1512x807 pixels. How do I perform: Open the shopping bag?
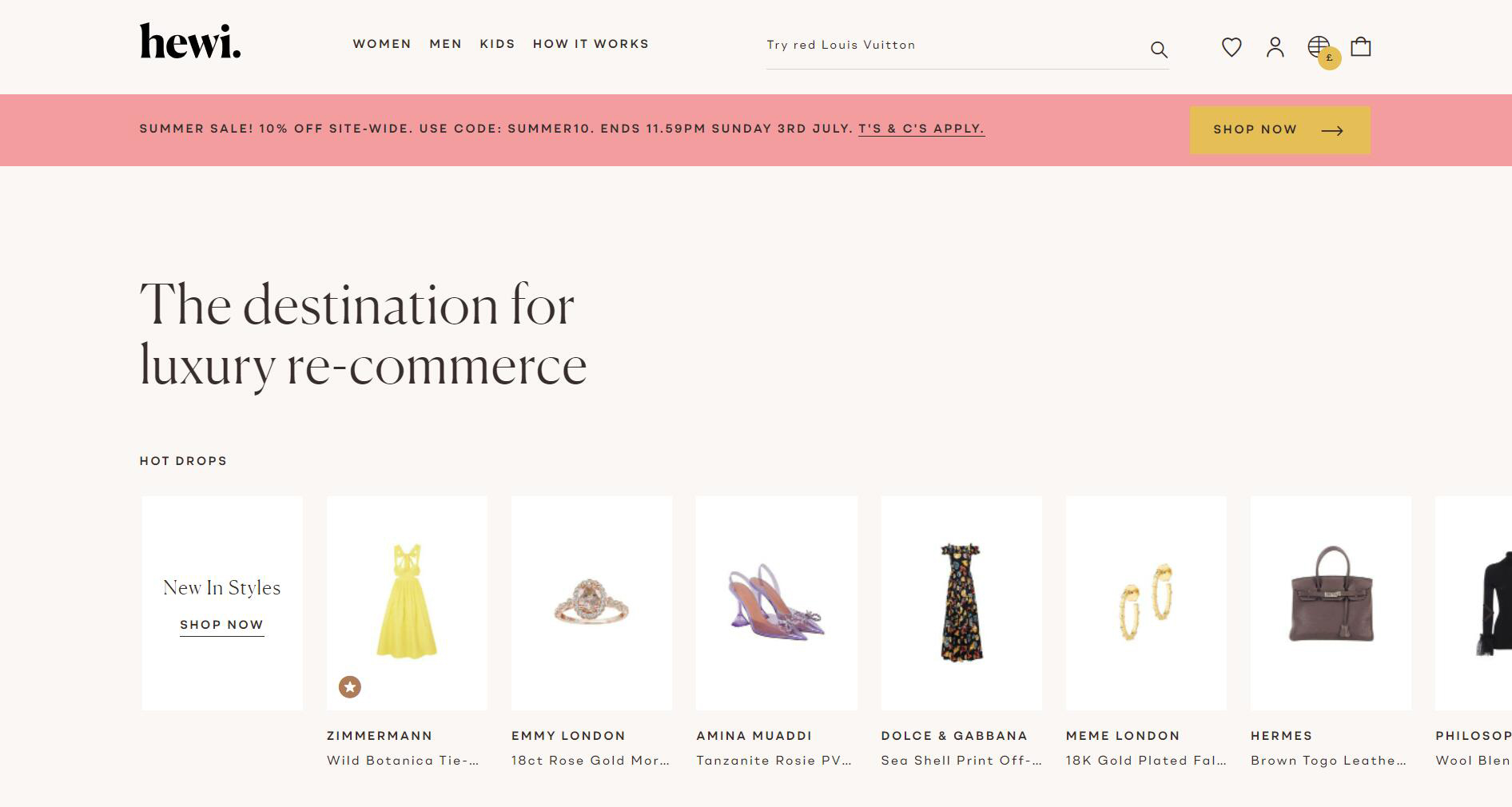coord(1361,46)
